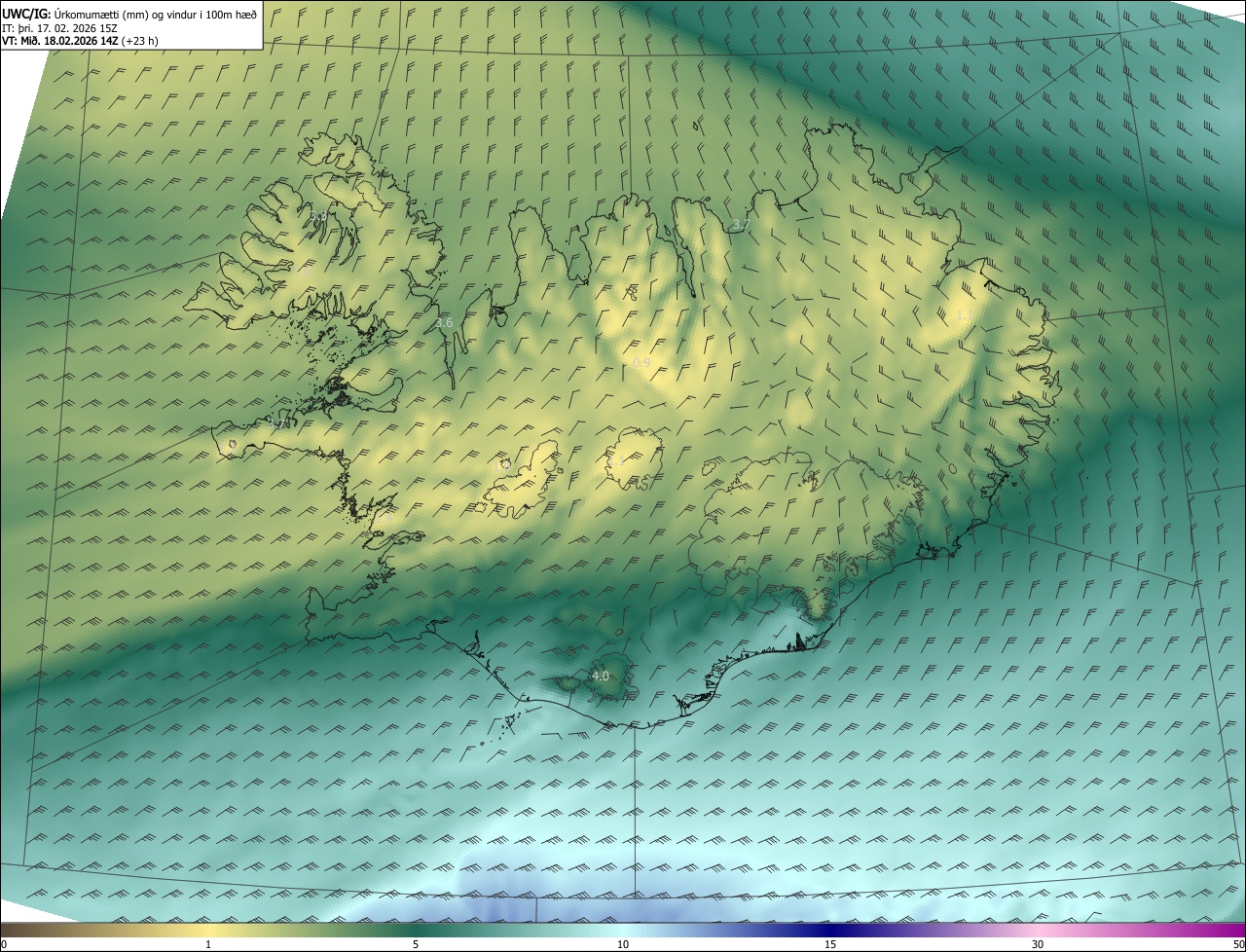This screenshot has width=1246, height=952.
Task: Click the color scale tick label 30
Action: point(1038,944)
